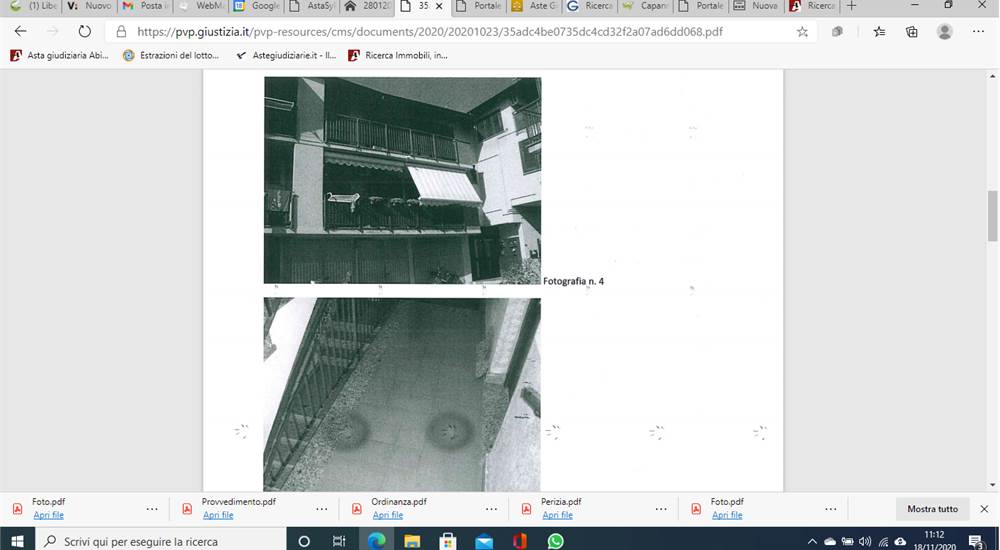Open WhatsApp from taskbar
This screenshot has width=1000, height=550.
click(x=555, y=541)
